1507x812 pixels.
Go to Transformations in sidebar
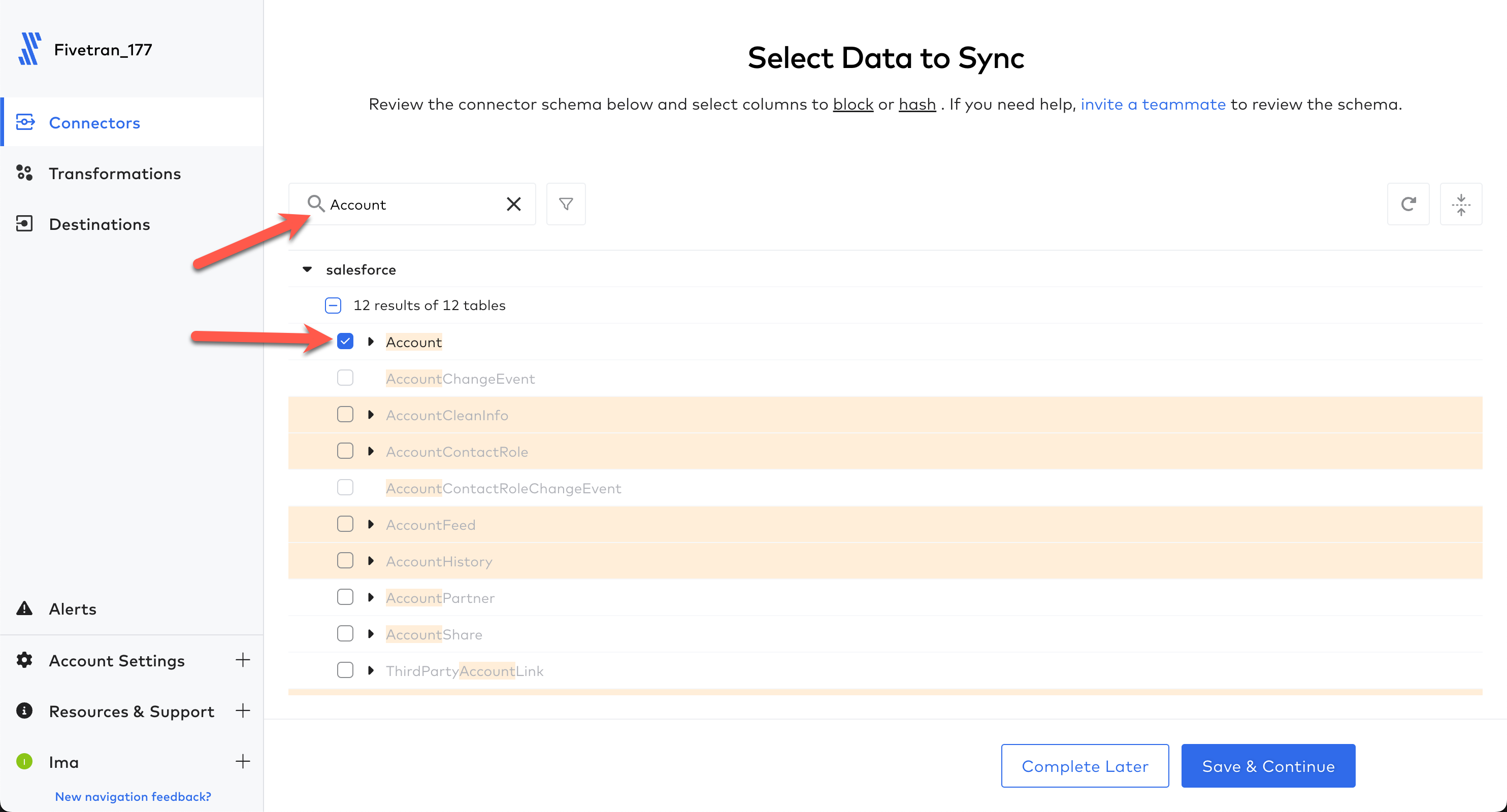click(115, 174)
